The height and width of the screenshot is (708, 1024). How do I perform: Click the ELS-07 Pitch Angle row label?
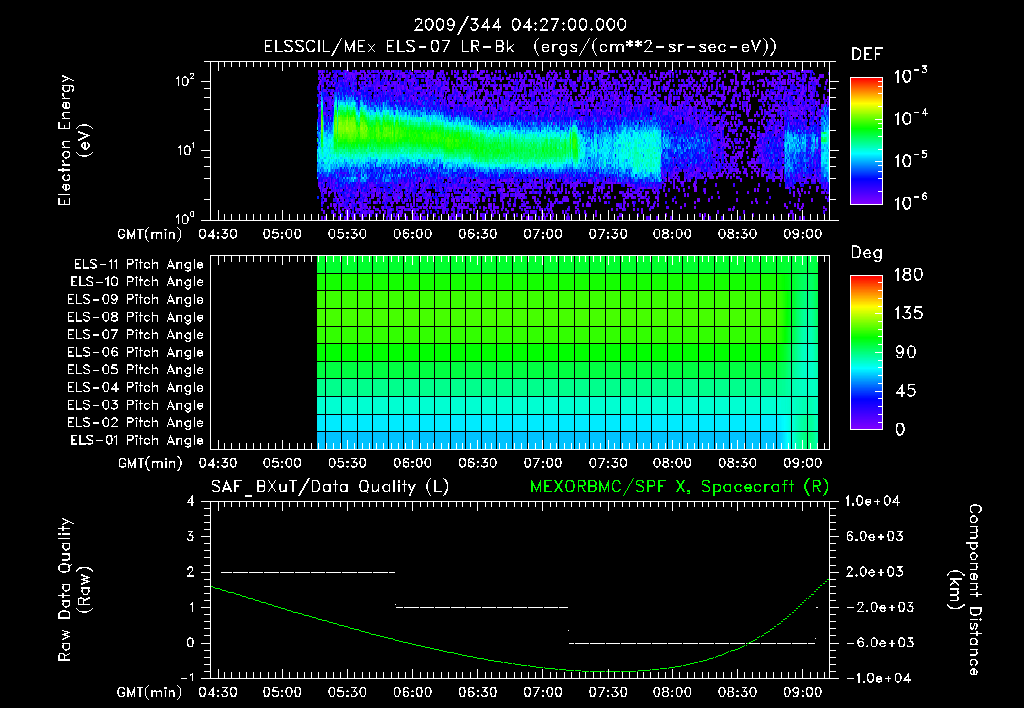(x=136, y=335)
